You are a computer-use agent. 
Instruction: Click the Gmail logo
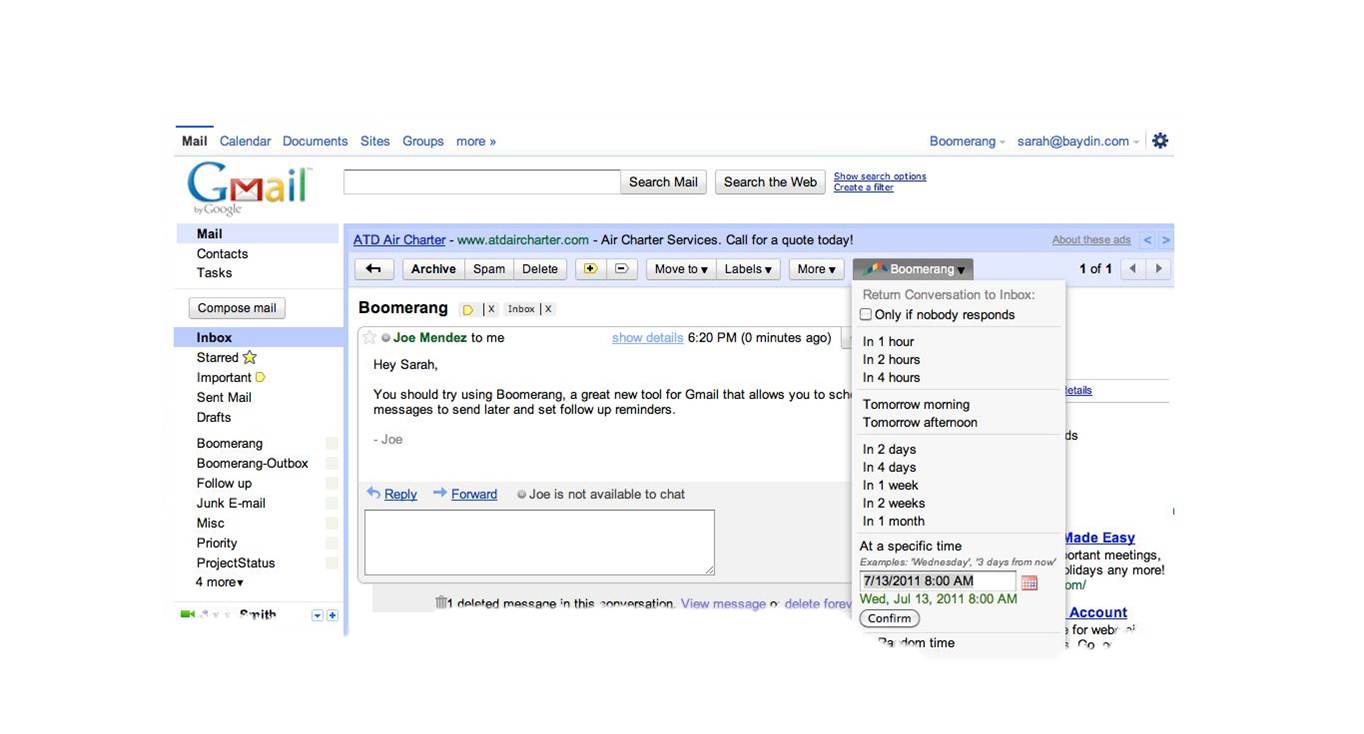249,187
